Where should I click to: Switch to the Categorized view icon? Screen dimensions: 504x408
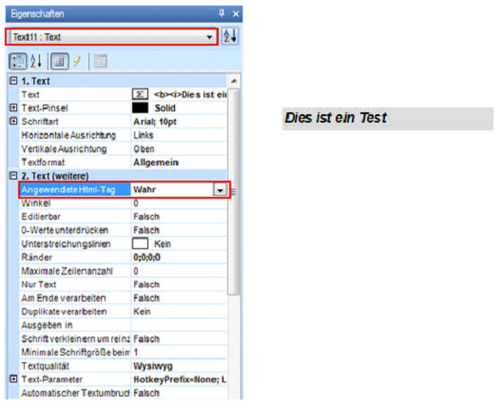tap(17, 61)
